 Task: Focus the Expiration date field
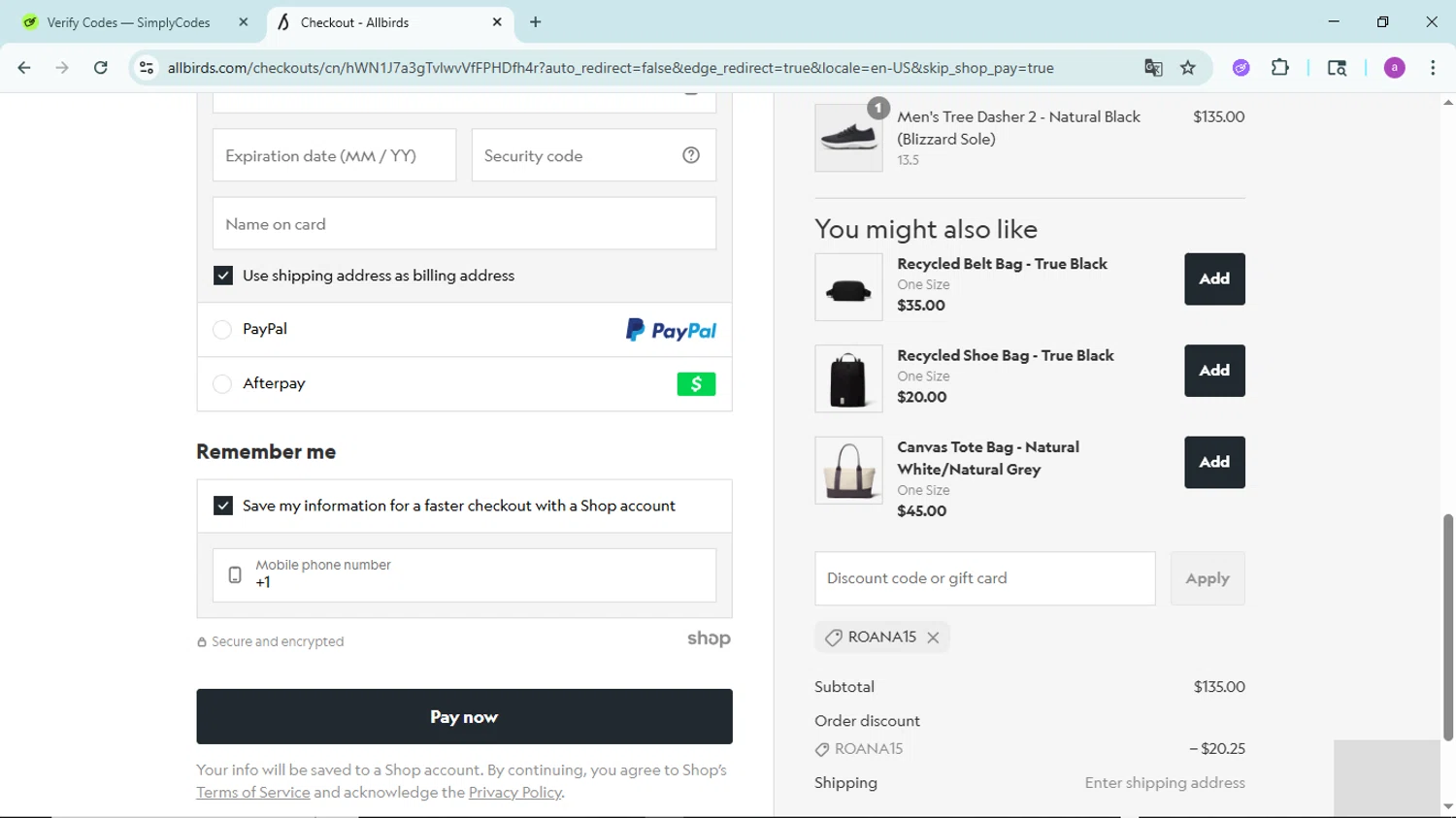(x=334, y=155)
